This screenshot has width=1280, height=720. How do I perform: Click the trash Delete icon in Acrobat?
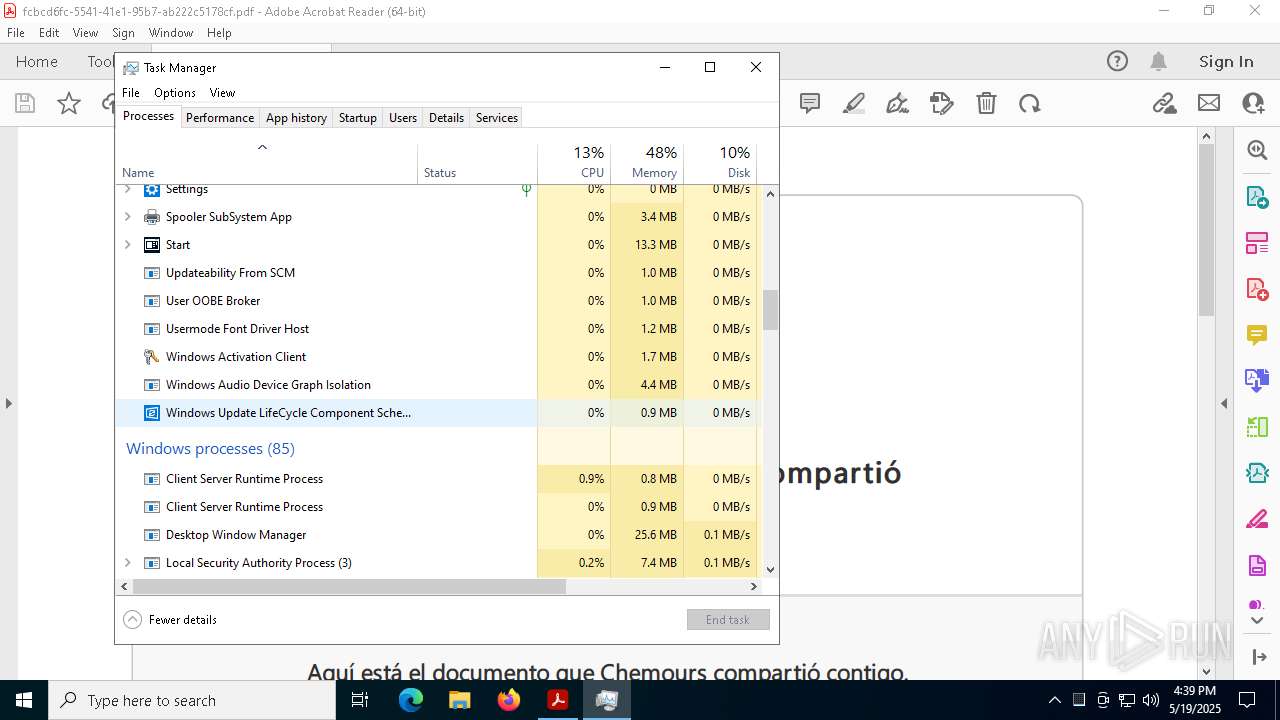[986, 103]
